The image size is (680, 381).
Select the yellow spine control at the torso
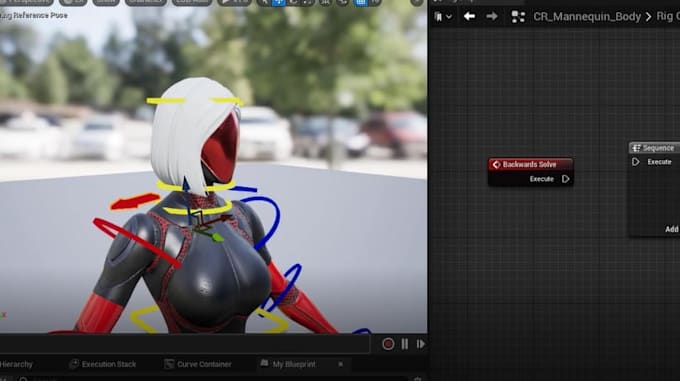tap(144, 319)
